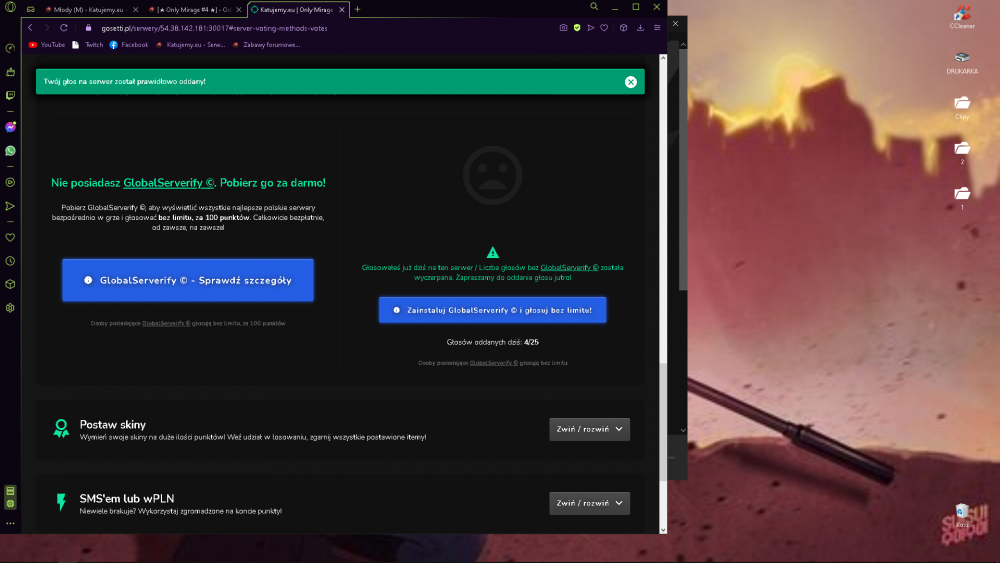Open Easy Setup sliders menu icon
The image size is (1000, 563).
(x=657, y=28)
